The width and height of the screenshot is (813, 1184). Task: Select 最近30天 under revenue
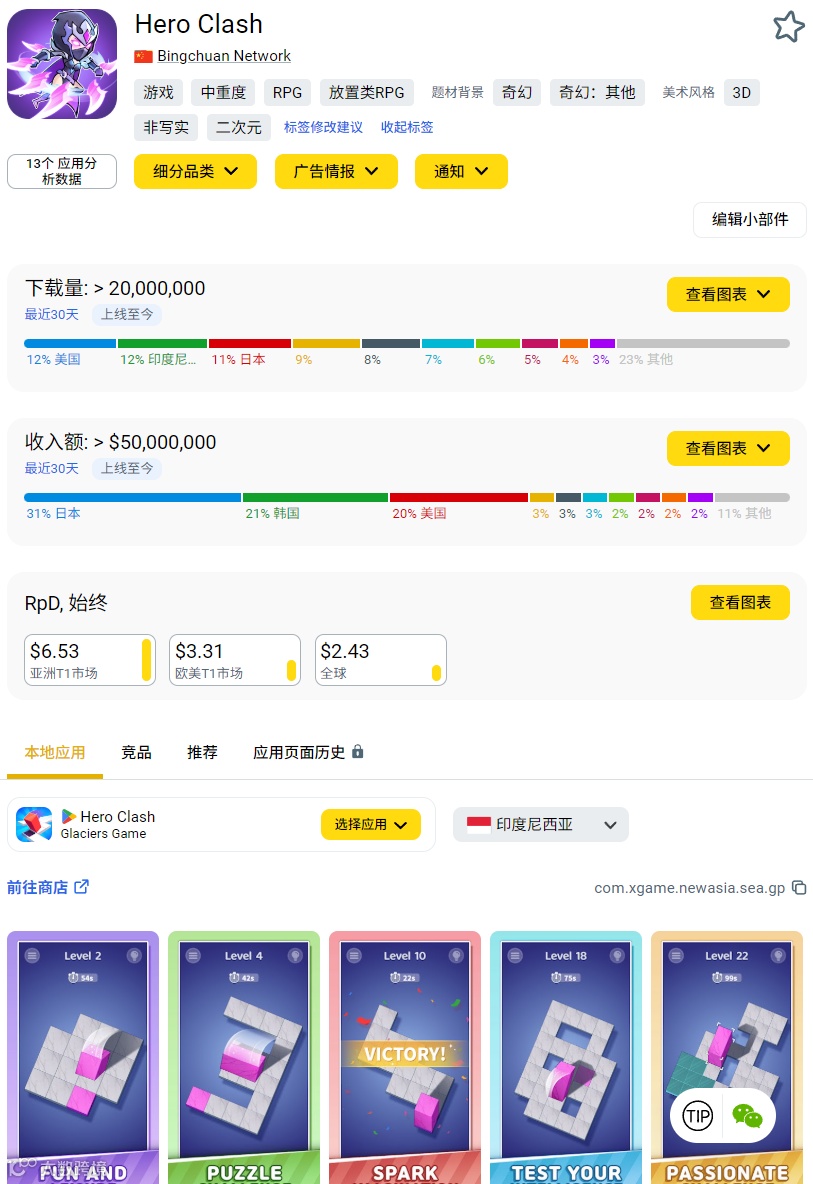pos(51,468)
